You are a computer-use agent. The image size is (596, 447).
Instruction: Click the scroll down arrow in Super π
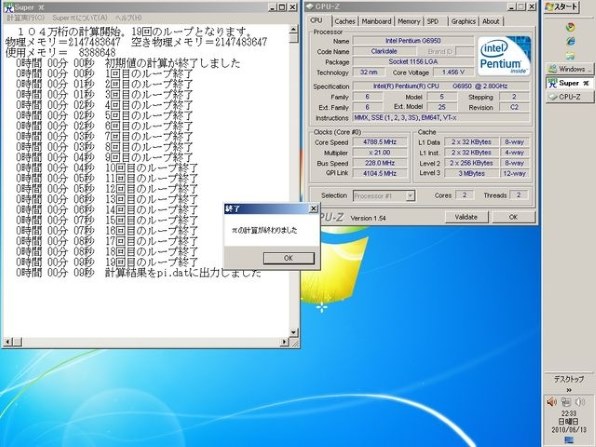(293, 333)
